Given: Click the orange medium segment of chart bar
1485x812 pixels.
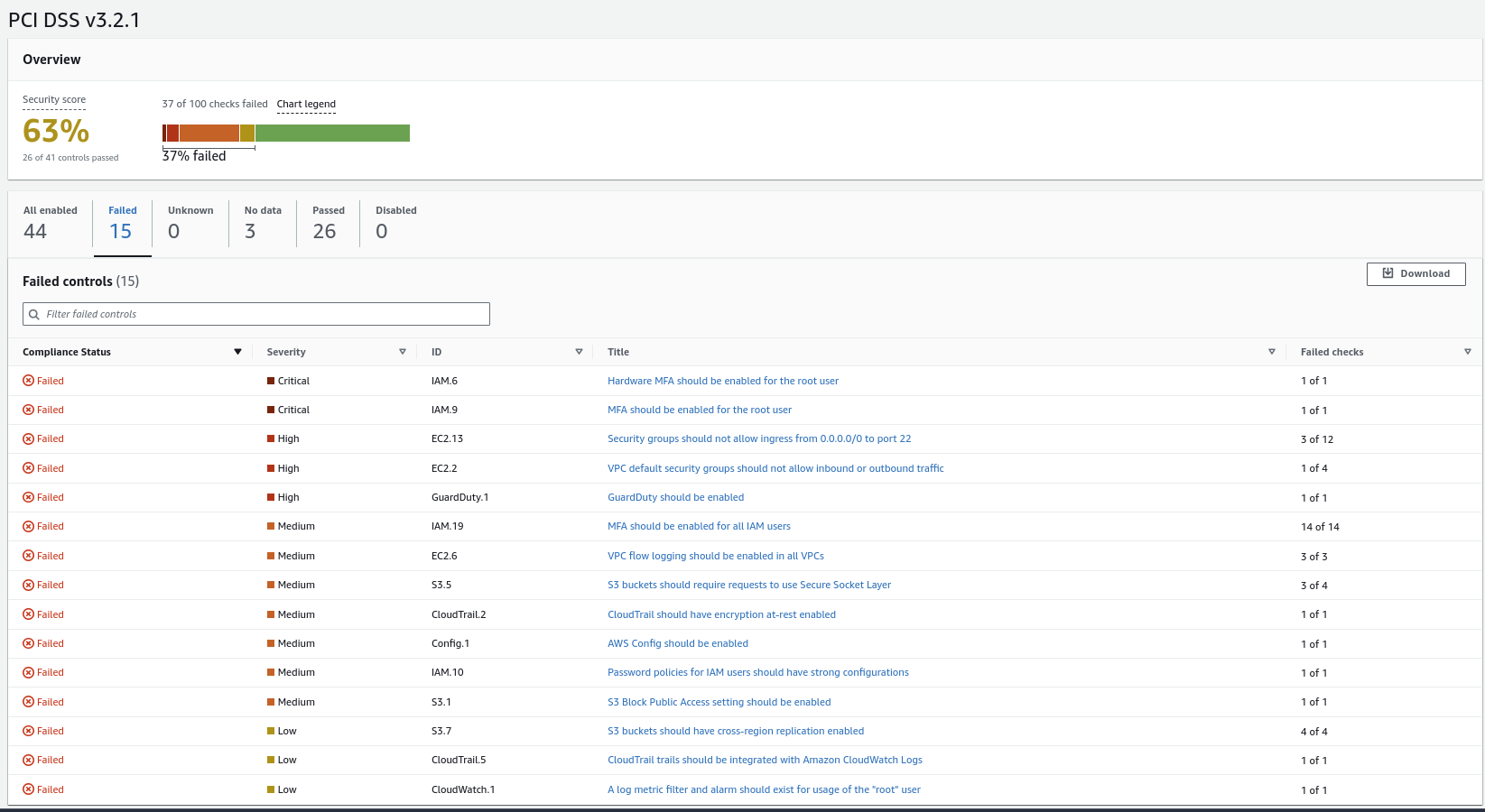Looking at the screenshot, I should tap(209, 134).
